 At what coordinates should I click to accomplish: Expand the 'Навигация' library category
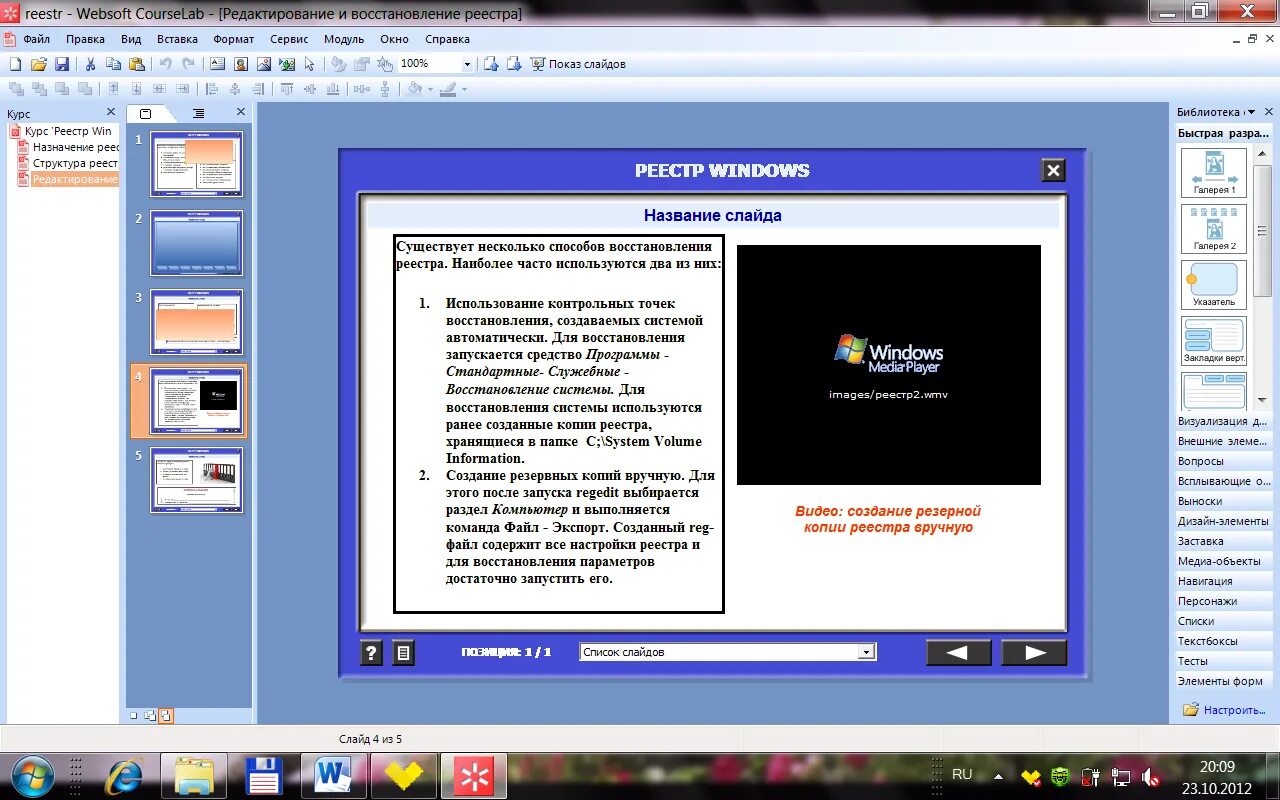pos(1224,581)
